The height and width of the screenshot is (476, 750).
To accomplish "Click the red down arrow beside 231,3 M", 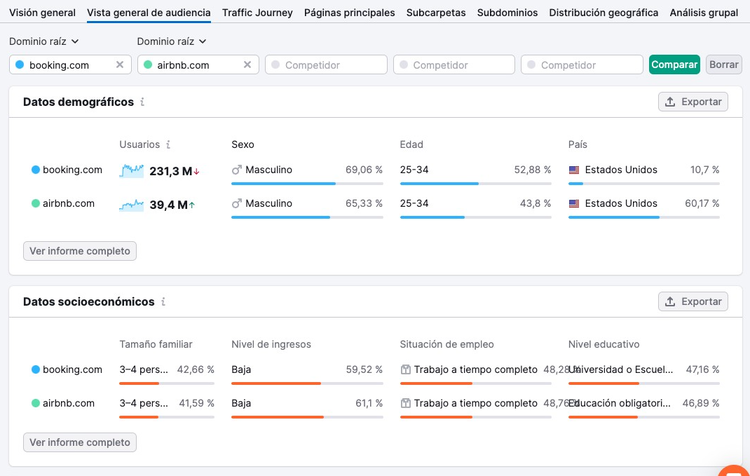I will click(x=197, y=171).
